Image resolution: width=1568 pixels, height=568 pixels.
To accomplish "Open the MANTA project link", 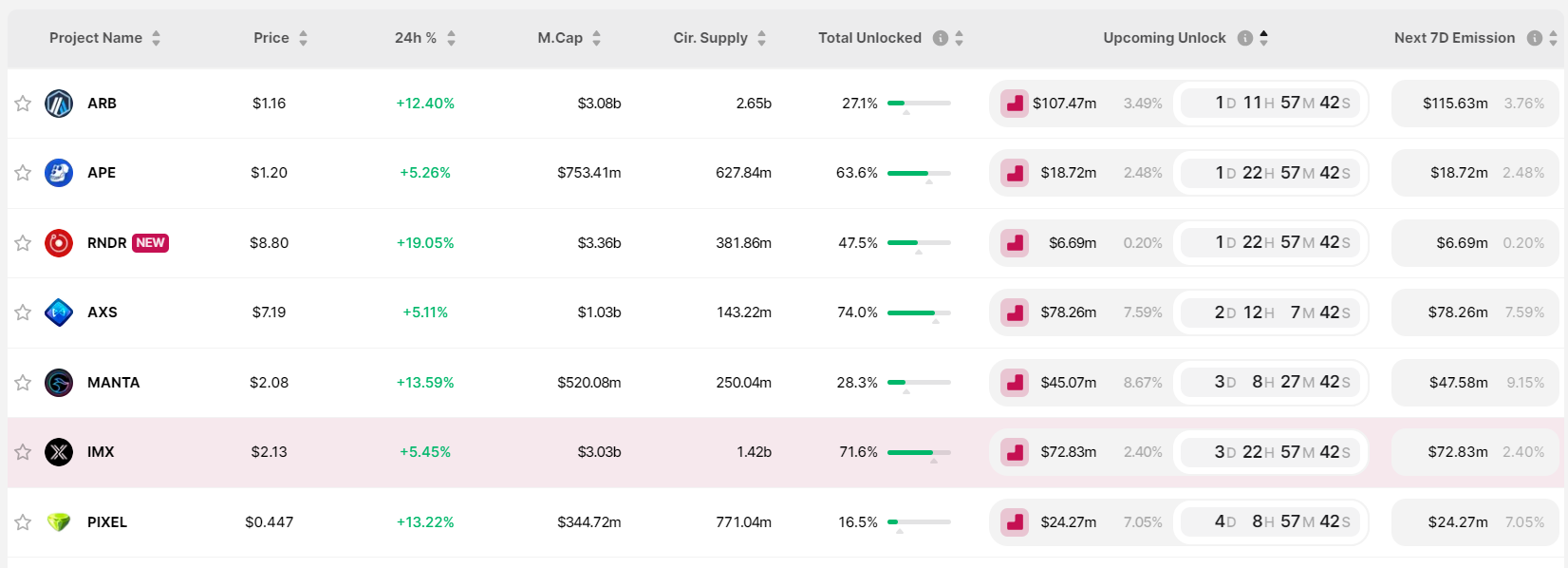I will [113, 383].
